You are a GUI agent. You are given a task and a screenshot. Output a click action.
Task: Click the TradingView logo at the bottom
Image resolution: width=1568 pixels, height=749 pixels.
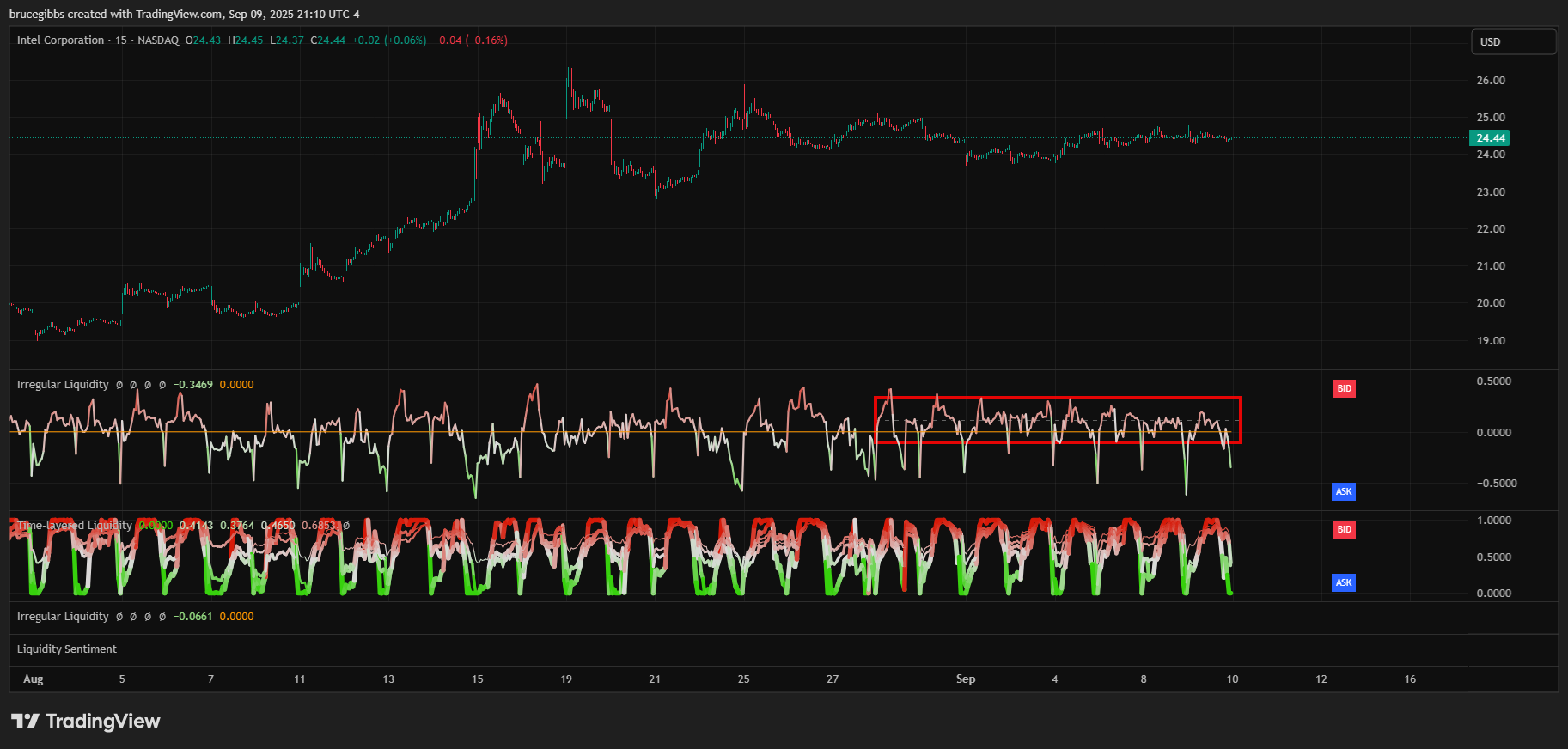(x=86, y=721)
